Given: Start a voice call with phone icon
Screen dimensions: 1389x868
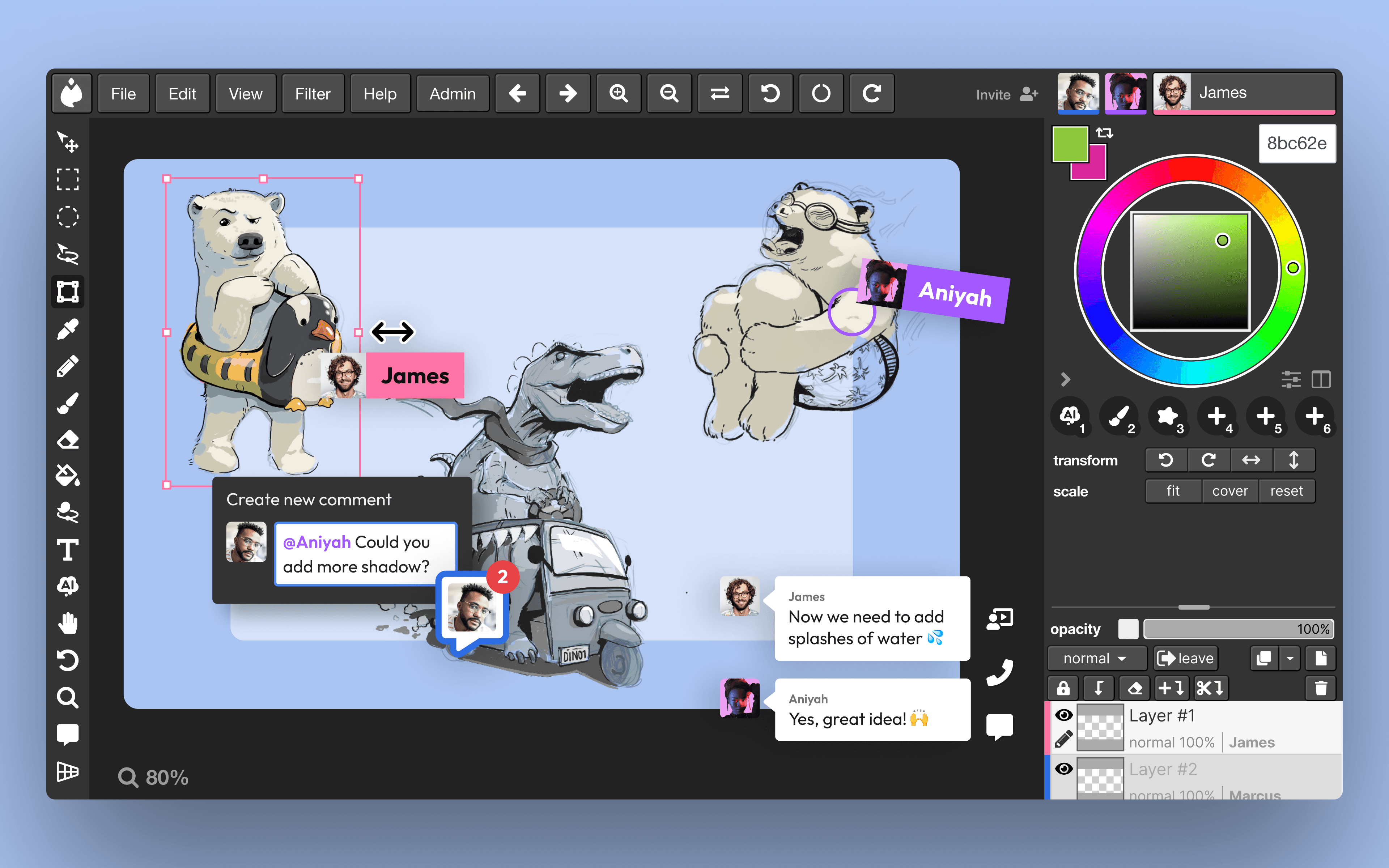Looking at the screenshot, I should click(999, 672).
